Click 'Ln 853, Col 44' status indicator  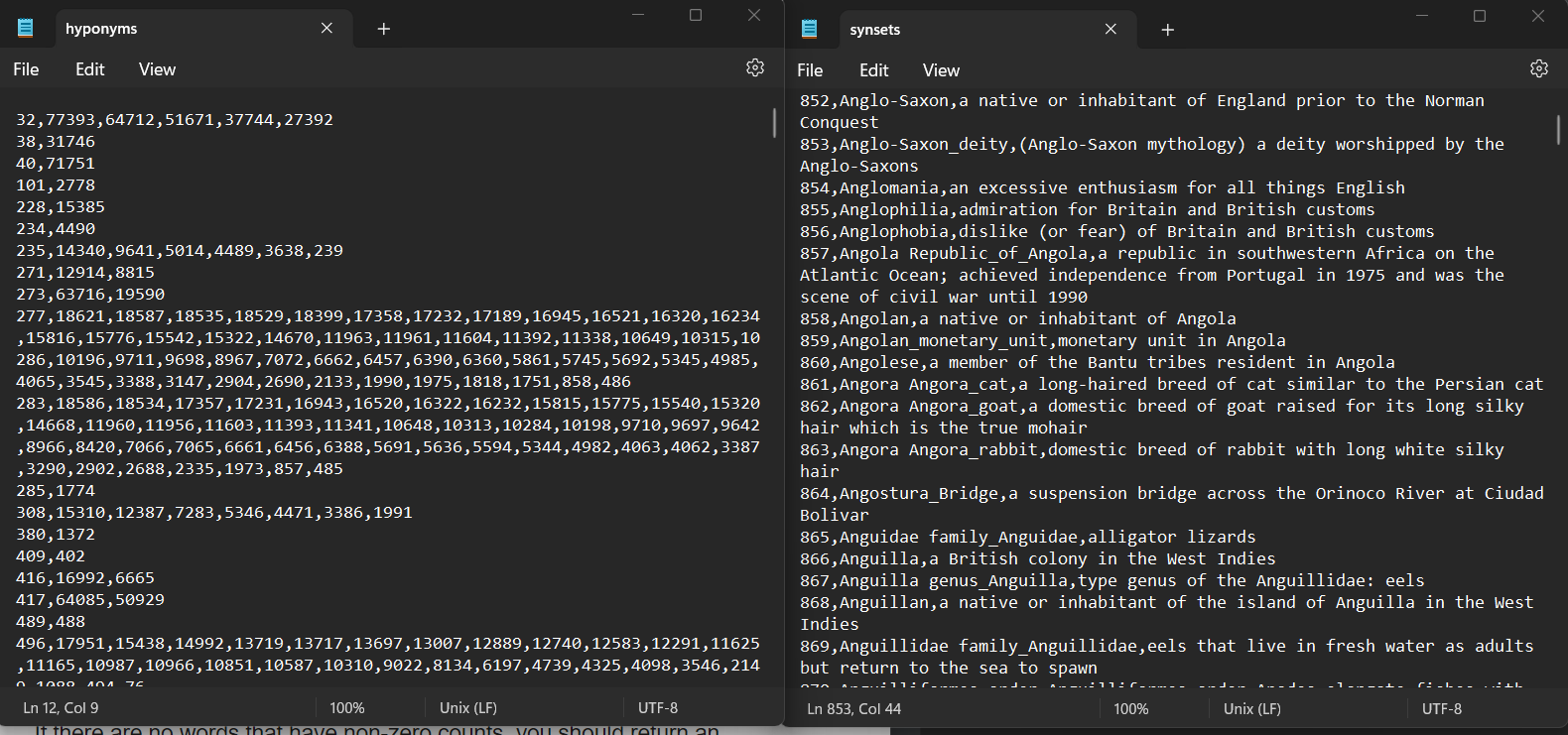point(853,709)
